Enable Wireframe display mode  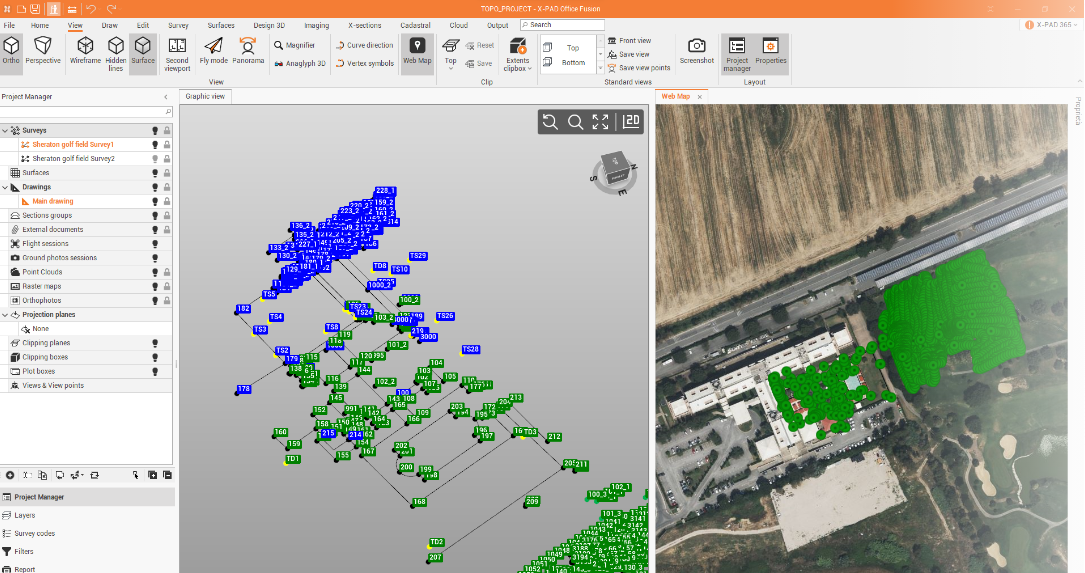[85, 51]
